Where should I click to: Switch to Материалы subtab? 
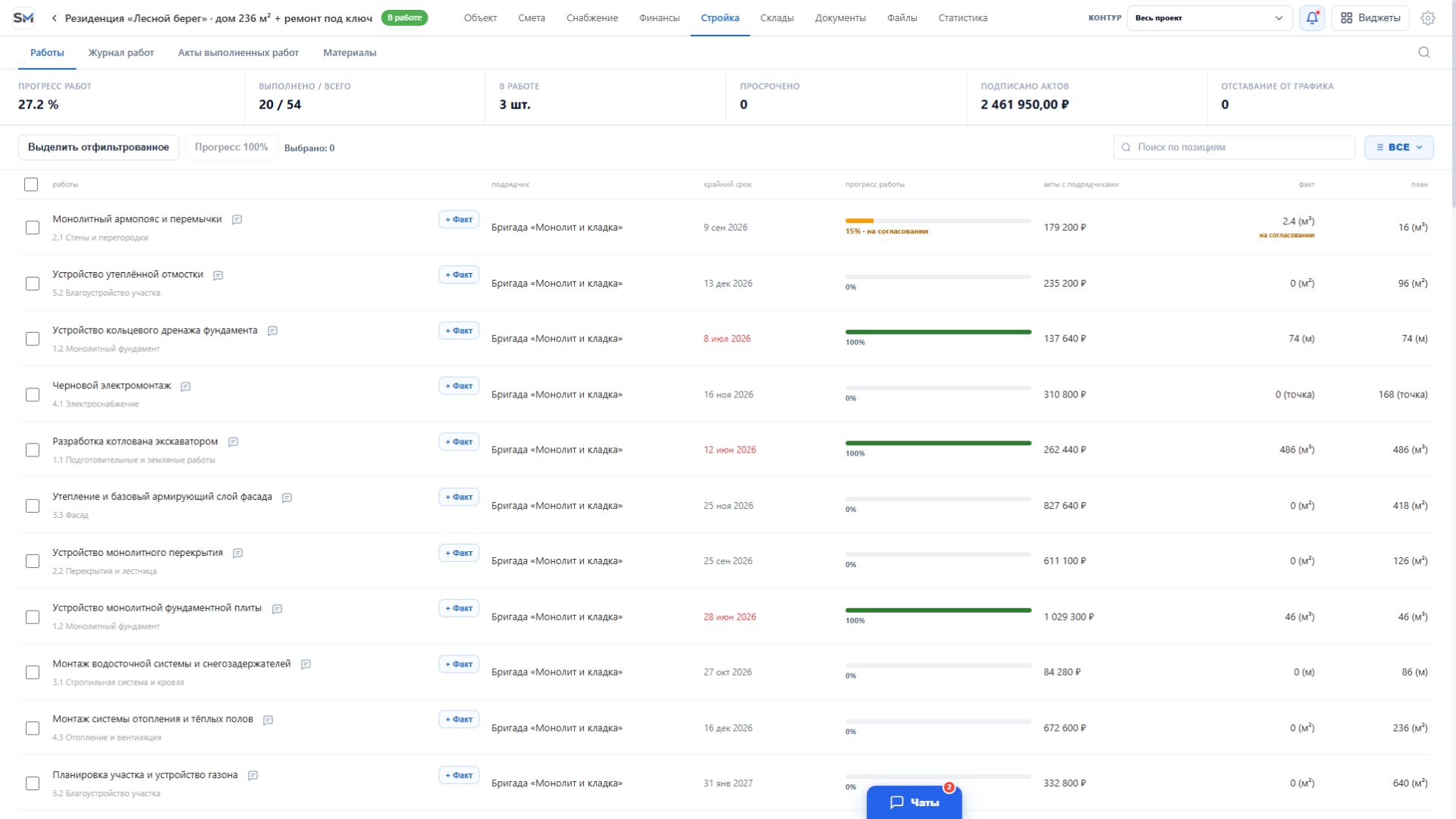click(x=350, y=53)
